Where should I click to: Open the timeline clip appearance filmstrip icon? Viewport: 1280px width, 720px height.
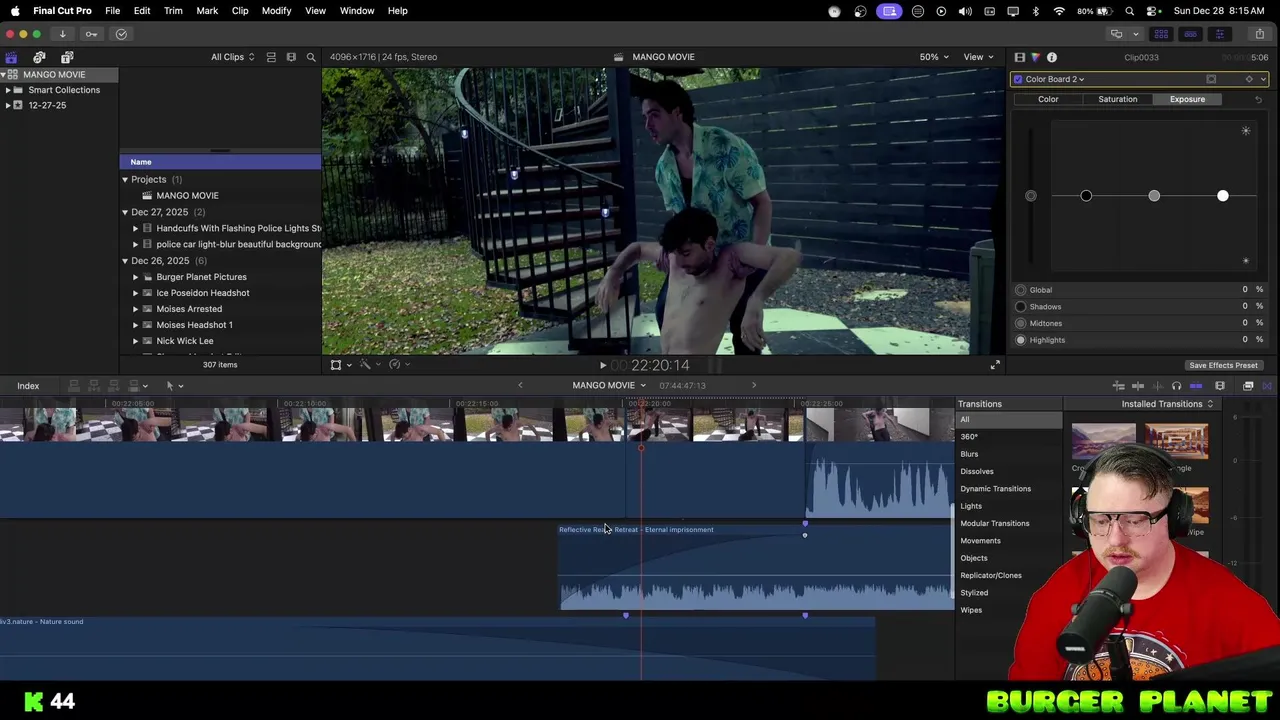click(x=1219, y=386)
